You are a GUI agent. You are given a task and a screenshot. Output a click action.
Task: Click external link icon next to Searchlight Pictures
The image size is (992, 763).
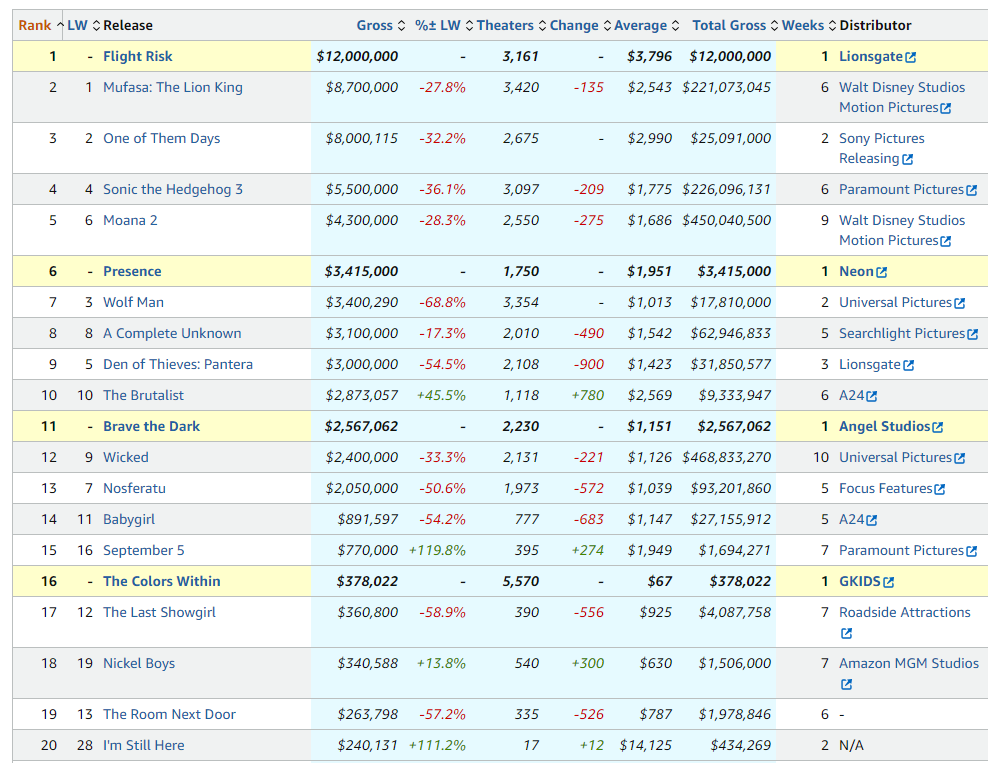(972, 334)
